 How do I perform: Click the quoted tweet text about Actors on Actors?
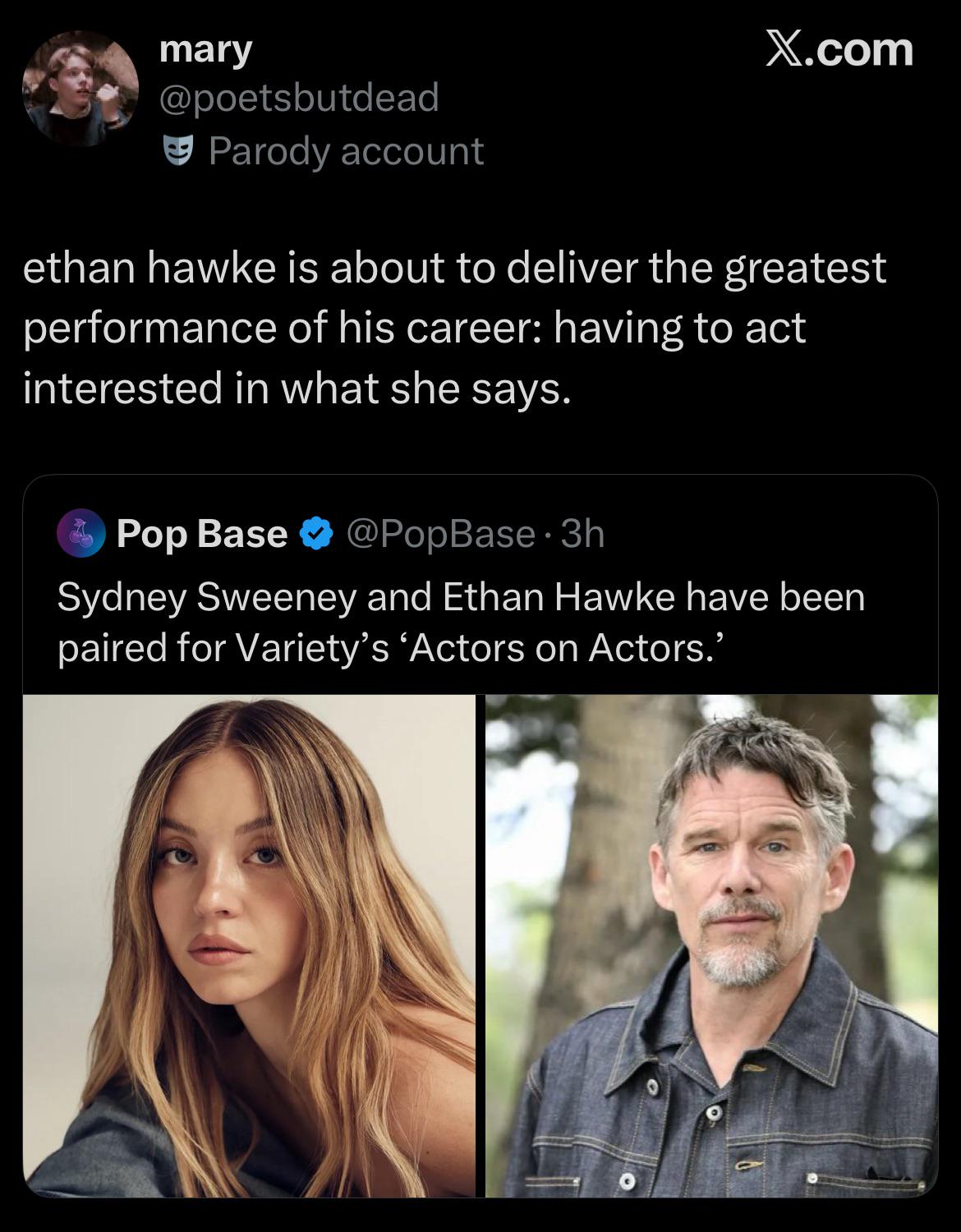pos(460,620)
